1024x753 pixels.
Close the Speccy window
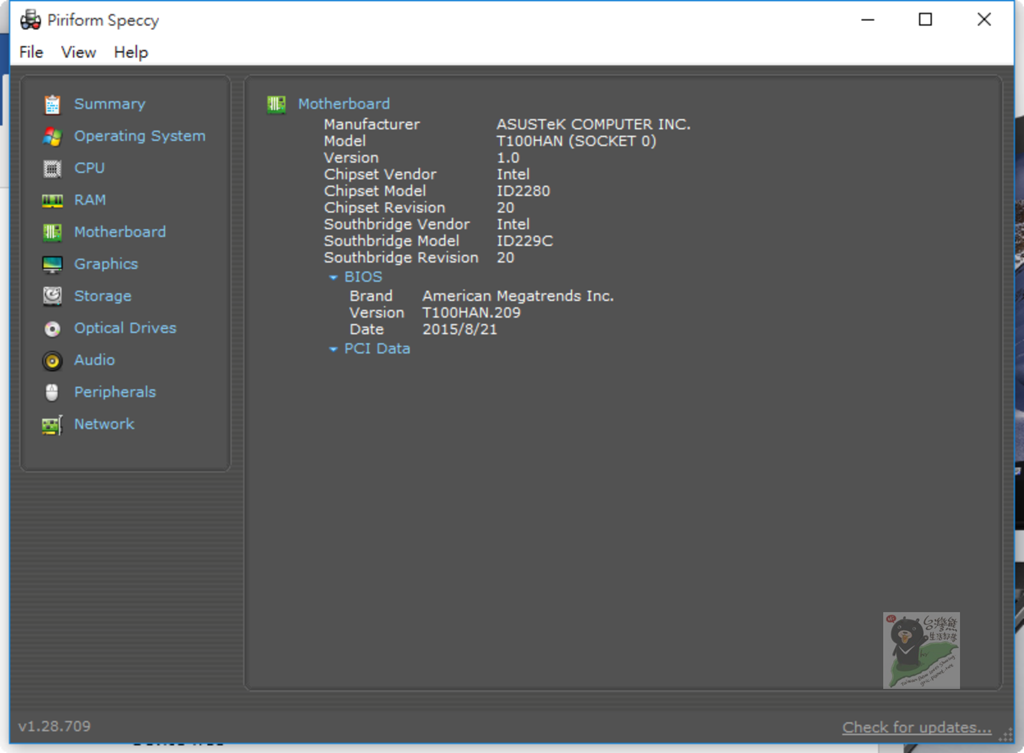click(984, 20)
